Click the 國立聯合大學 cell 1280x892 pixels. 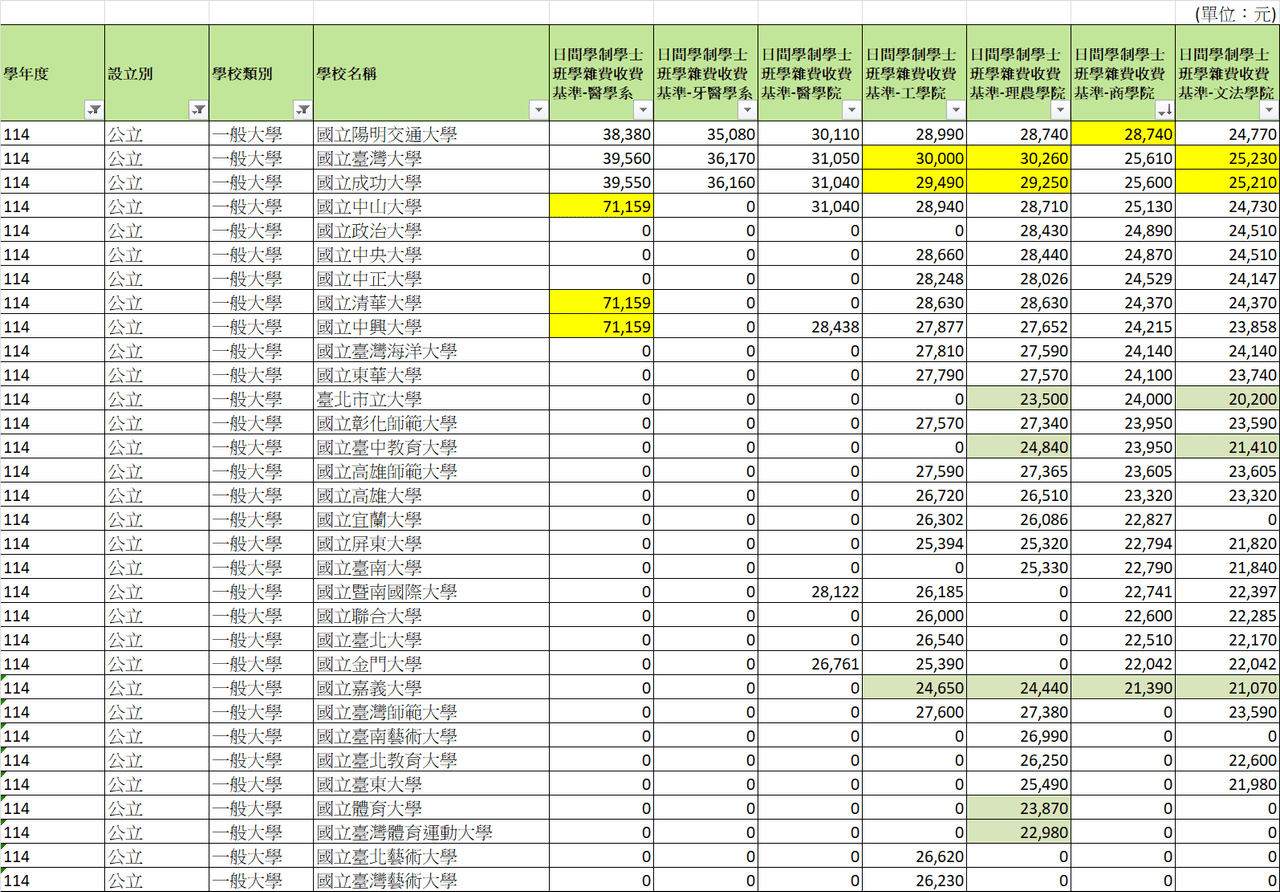pyautogui.click(x=431, y=615)
